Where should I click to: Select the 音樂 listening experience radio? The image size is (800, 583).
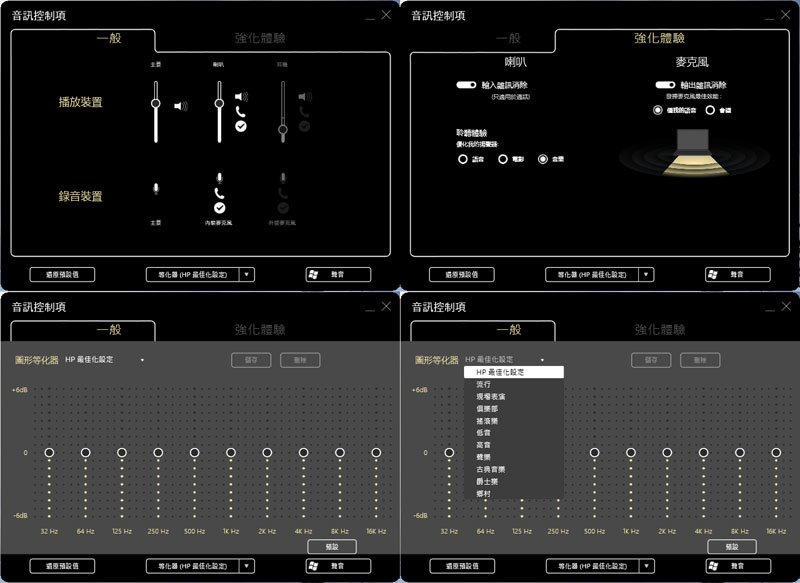click(543, 159)
